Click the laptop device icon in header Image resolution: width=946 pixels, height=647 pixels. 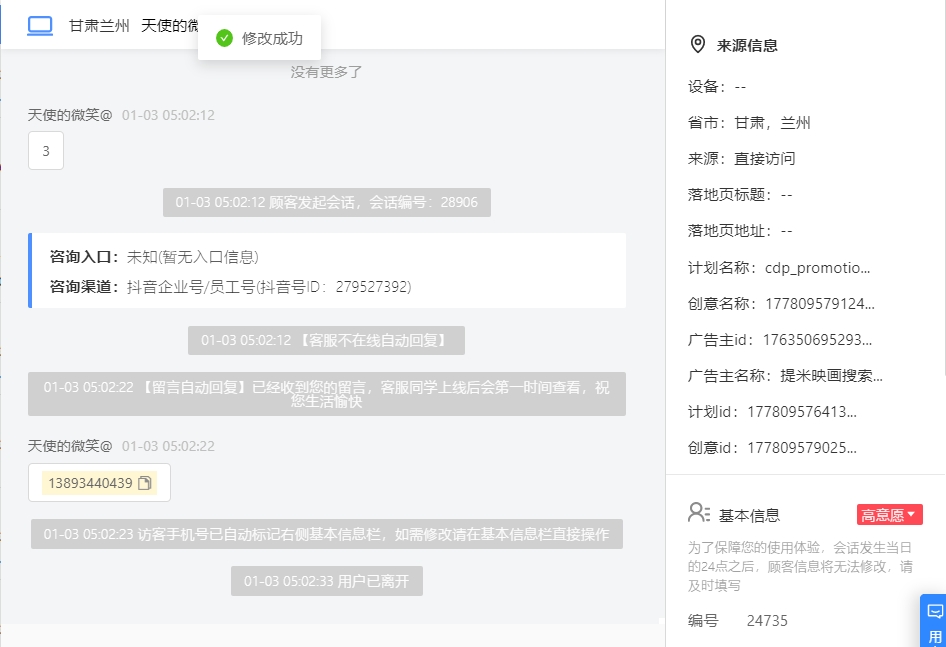click(40, 25)
